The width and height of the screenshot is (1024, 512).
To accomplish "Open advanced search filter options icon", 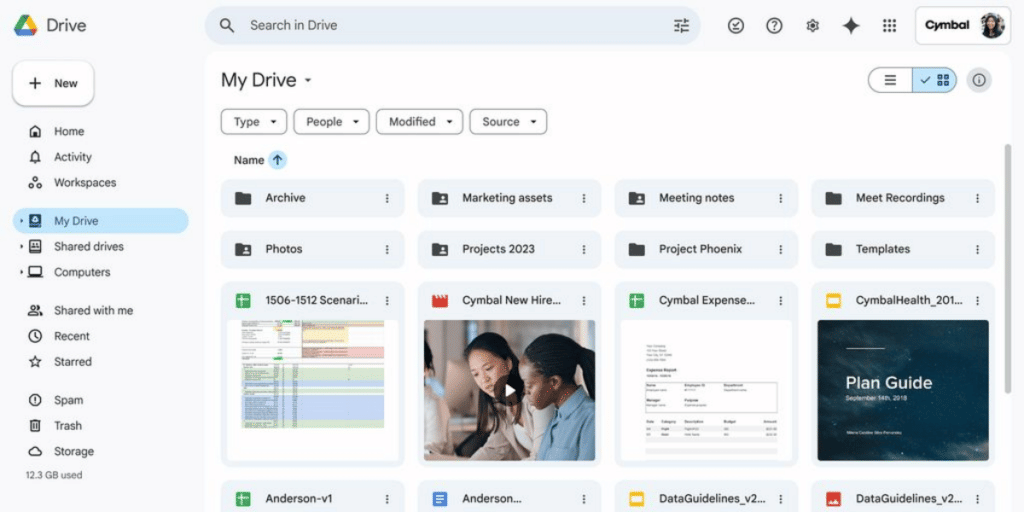I will 681,25.
